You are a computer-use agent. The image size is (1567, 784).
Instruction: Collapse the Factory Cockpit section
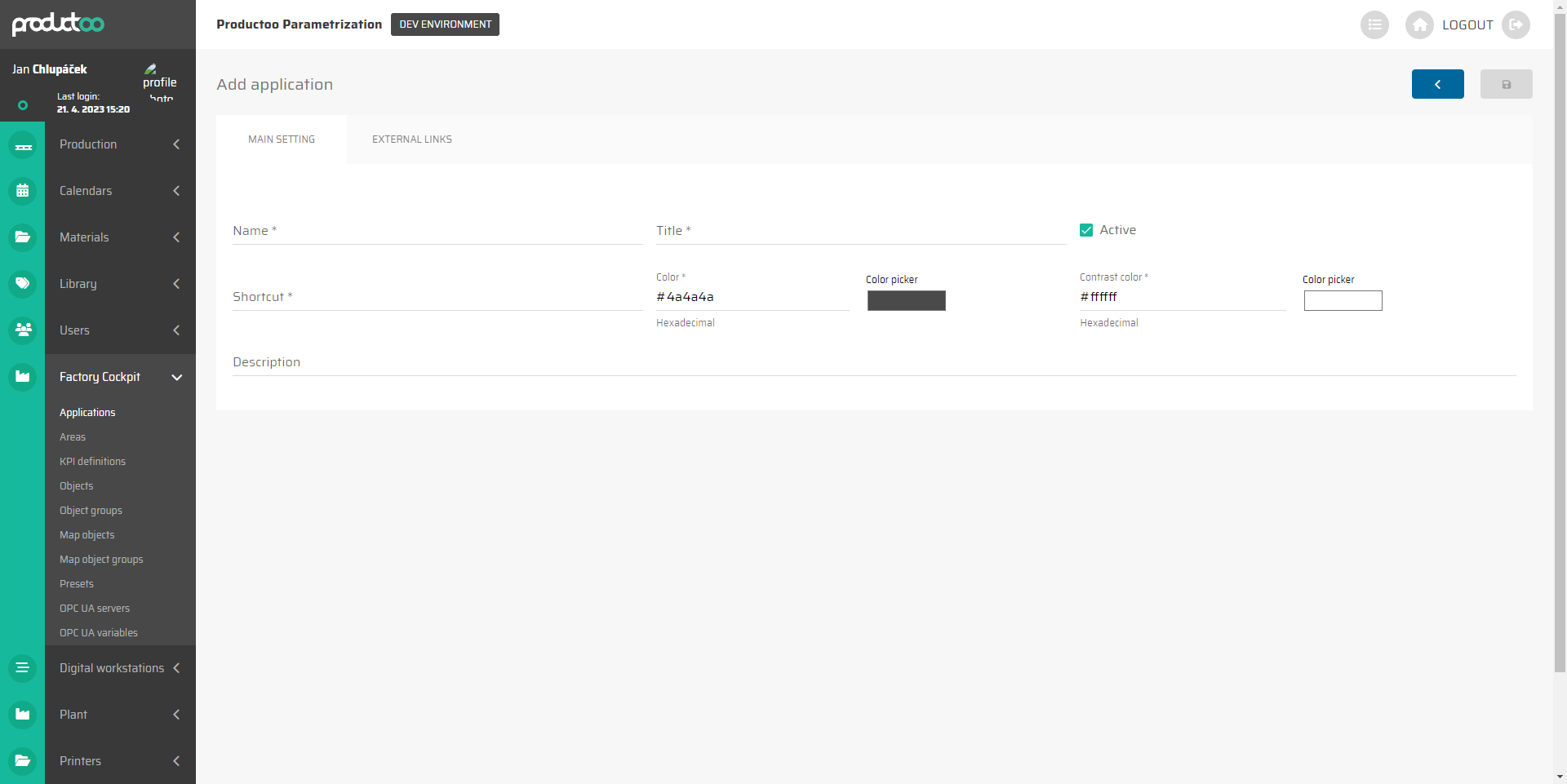(176, 377)
